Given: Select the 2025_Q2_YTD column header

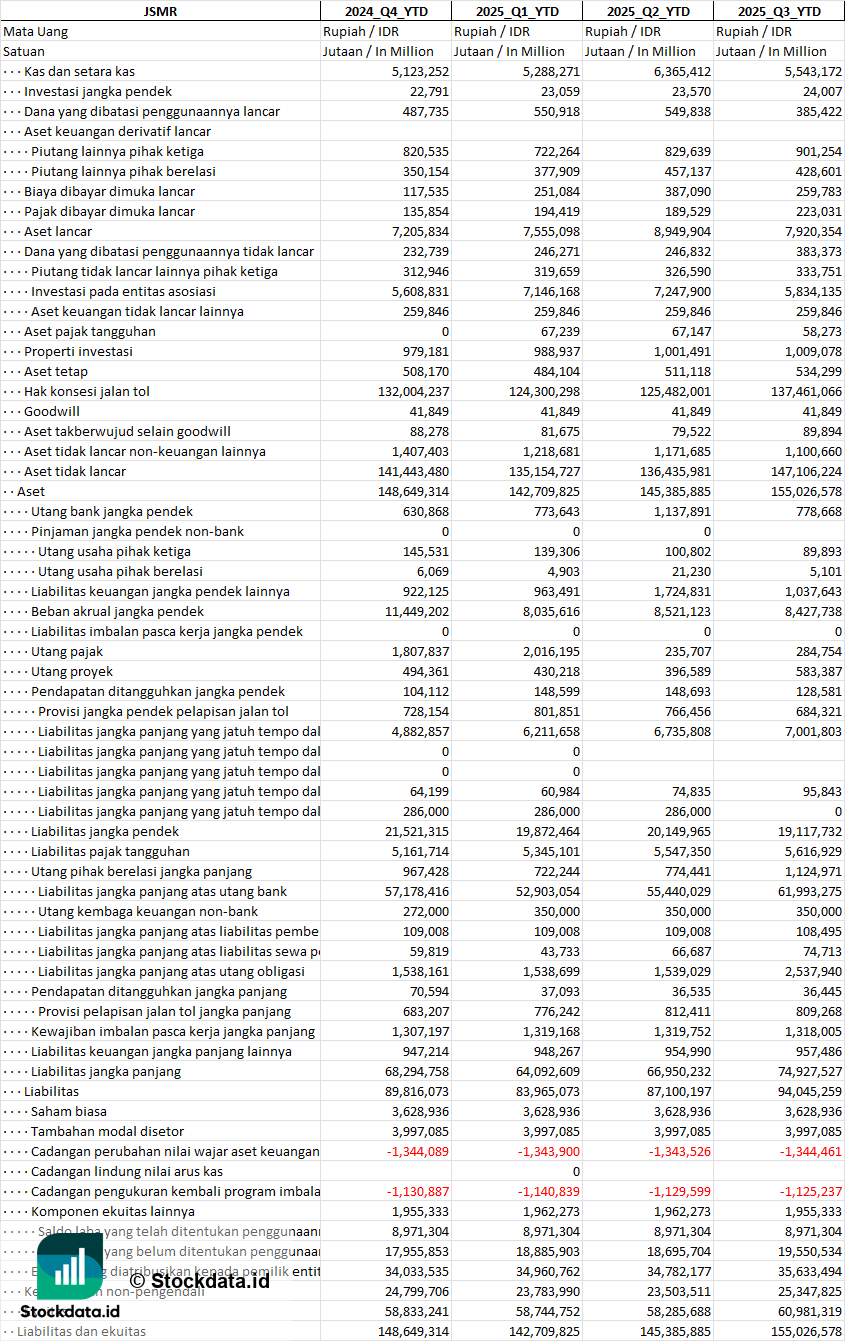Looking at the screenshot, I should click(648, 11).
